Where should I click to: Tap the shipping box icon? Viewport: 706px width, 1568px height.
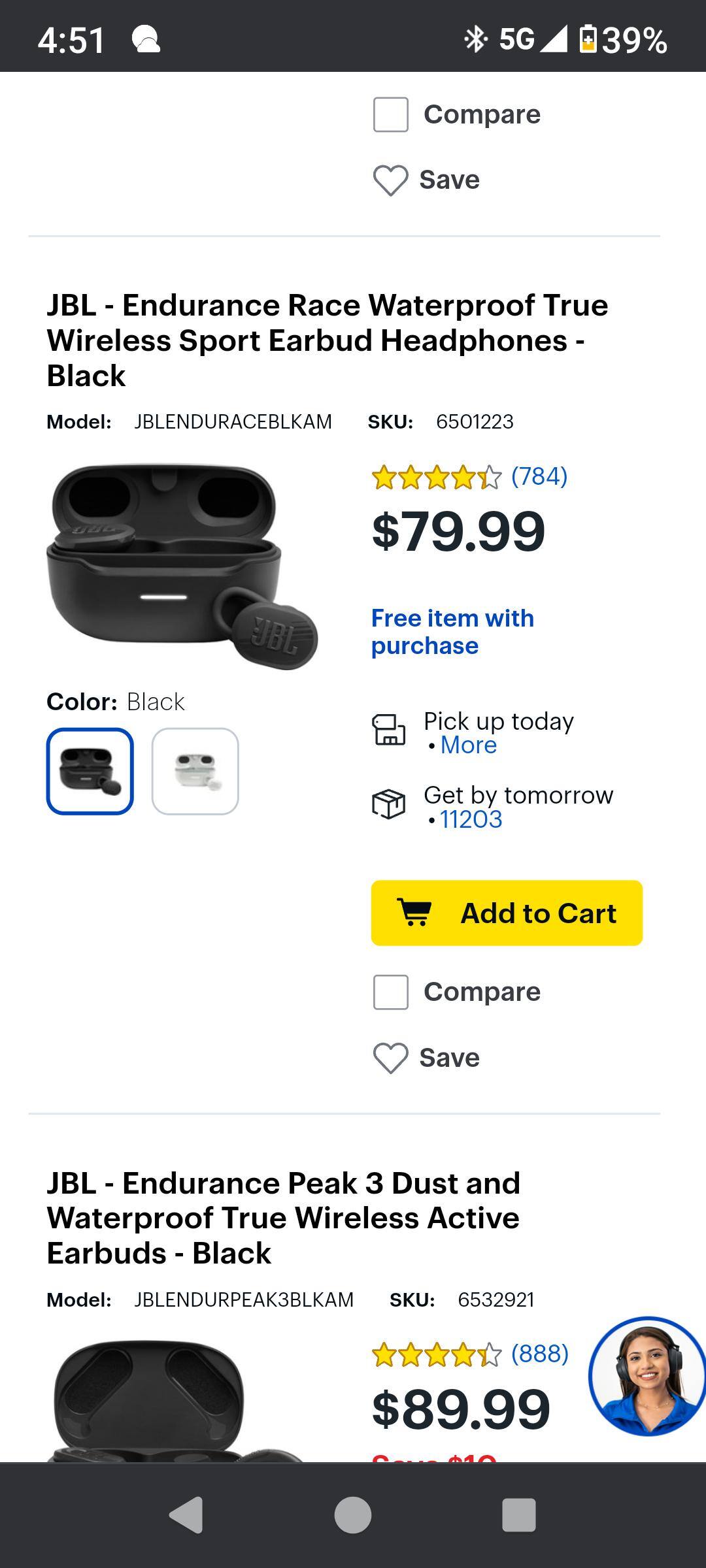pos(389,804)
